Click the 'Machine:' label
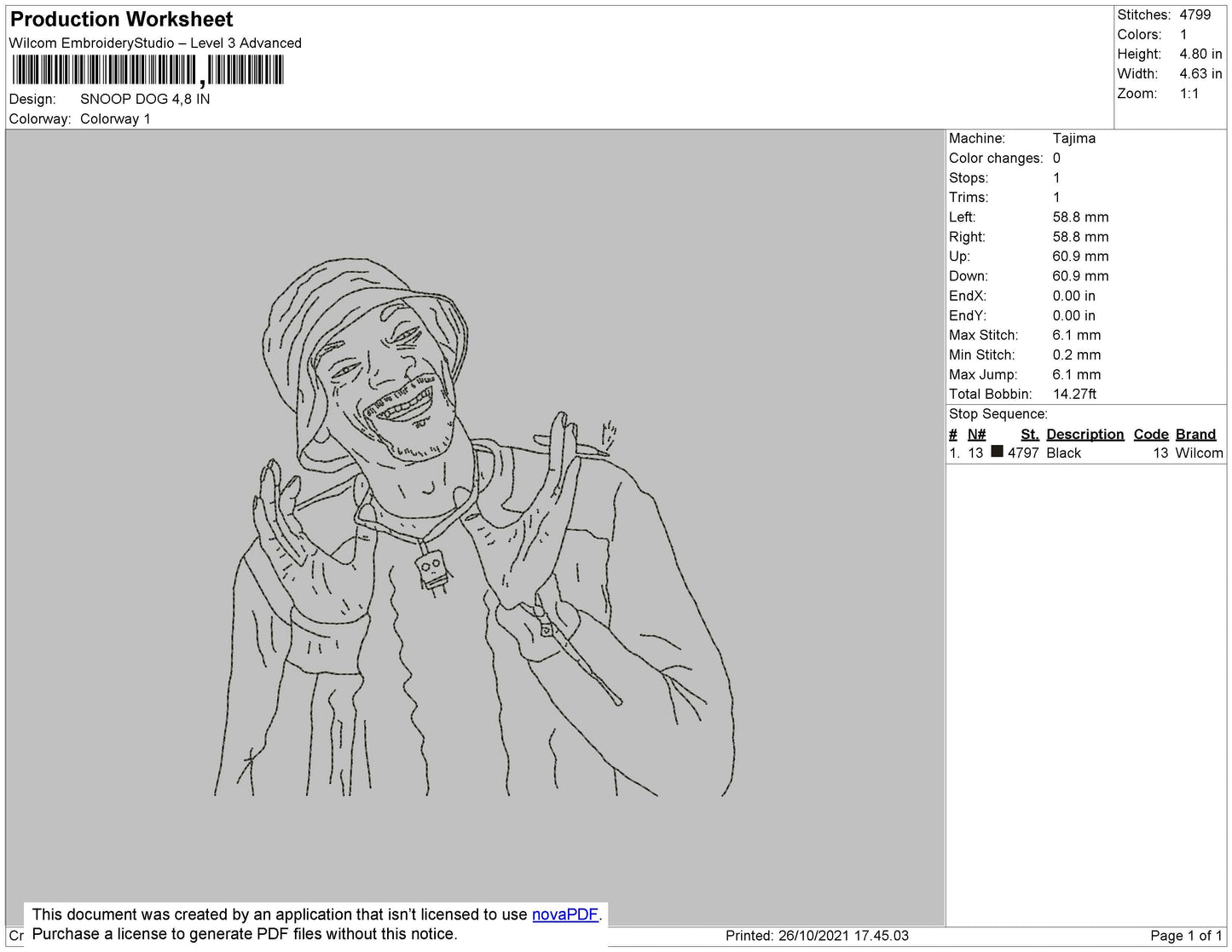This screenshot has width=1232, height=952. pos(977,139)
